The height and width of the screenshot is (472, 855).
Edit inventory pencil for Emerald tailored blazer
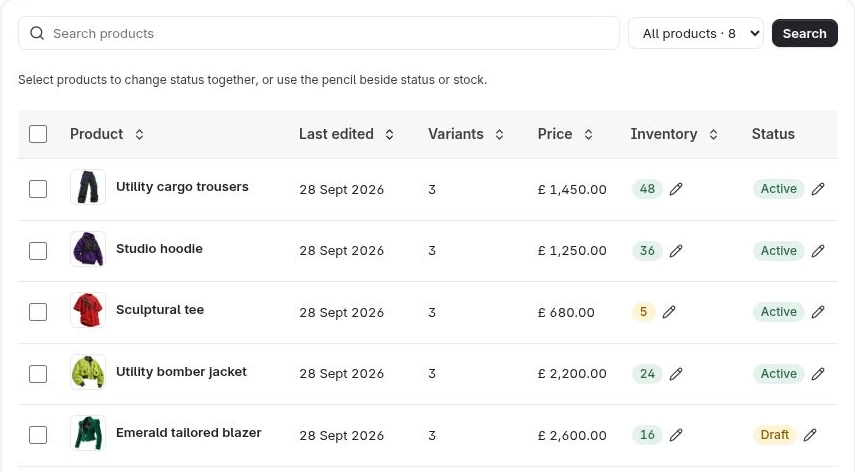pyautogui.click(x=676, y=435)
